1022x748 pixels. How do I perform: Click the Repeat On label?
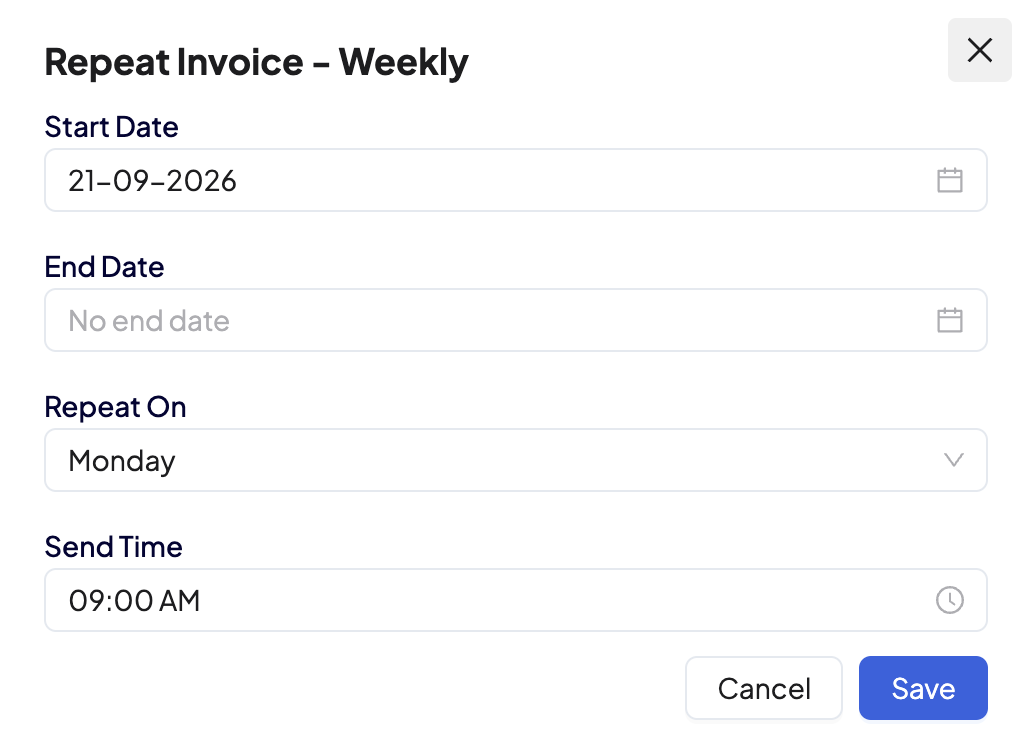click(x=115, y=407)
